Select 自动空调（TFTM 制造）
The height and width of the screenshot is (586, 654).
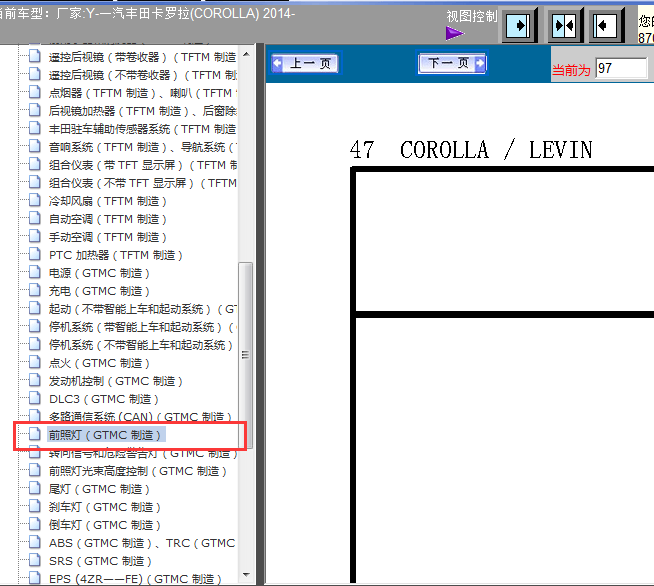[x=108, y=219]
